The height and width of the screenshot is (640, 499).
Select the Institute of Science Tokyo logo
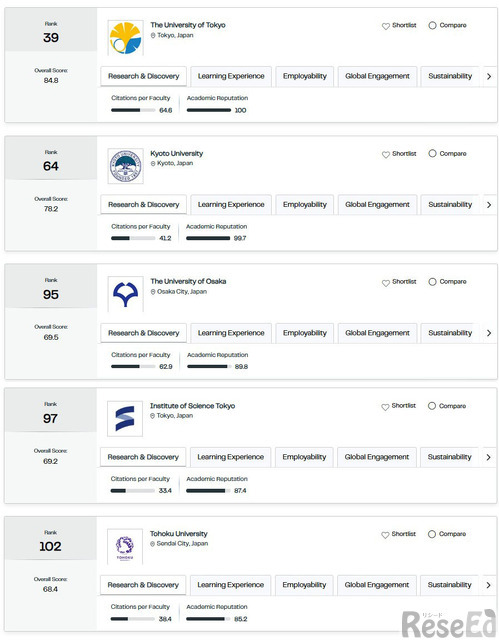[125, 418]
